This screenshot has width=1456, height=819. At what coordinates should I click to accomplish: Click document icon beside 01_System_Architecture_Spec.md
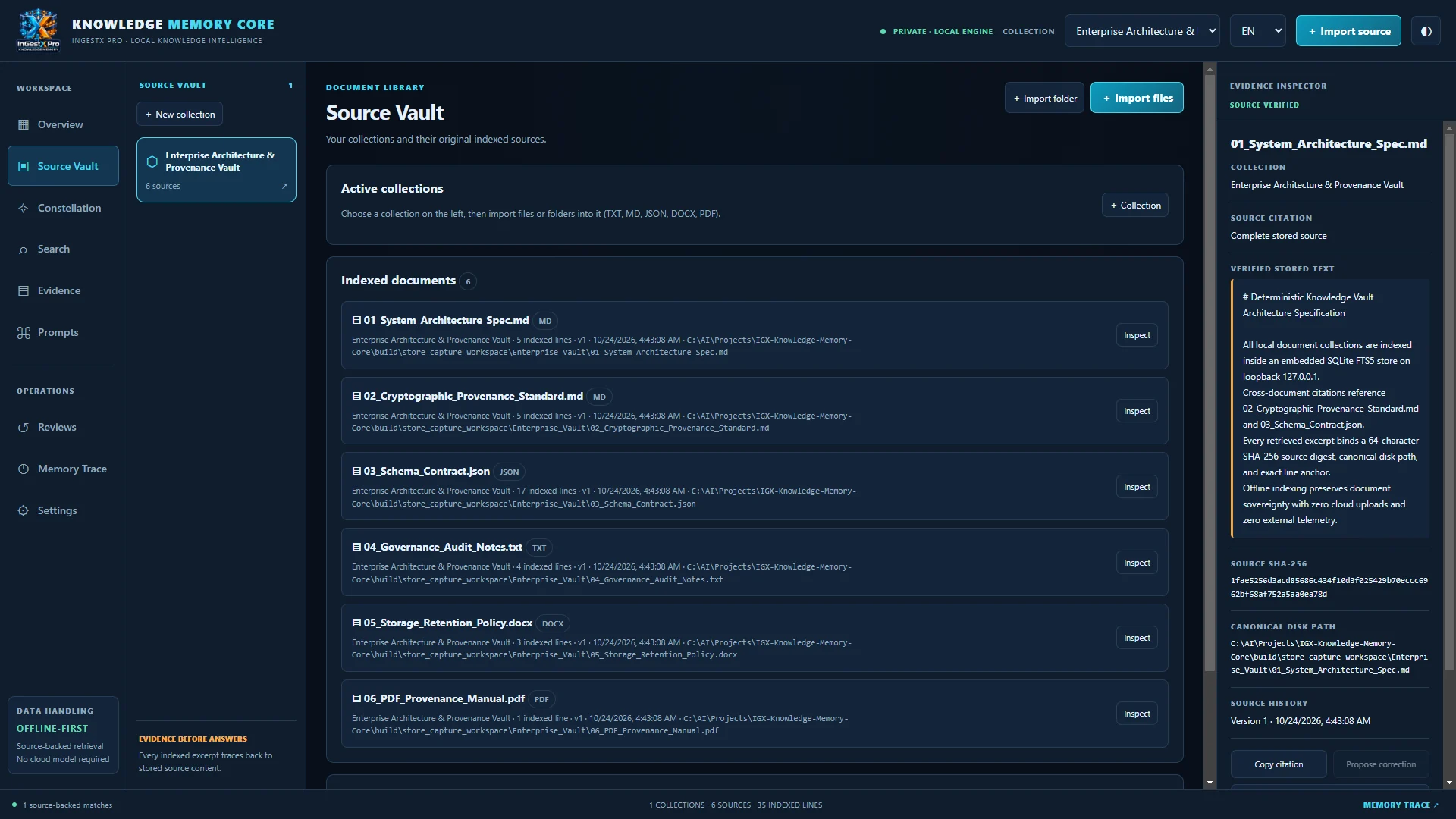pos(356,320)
